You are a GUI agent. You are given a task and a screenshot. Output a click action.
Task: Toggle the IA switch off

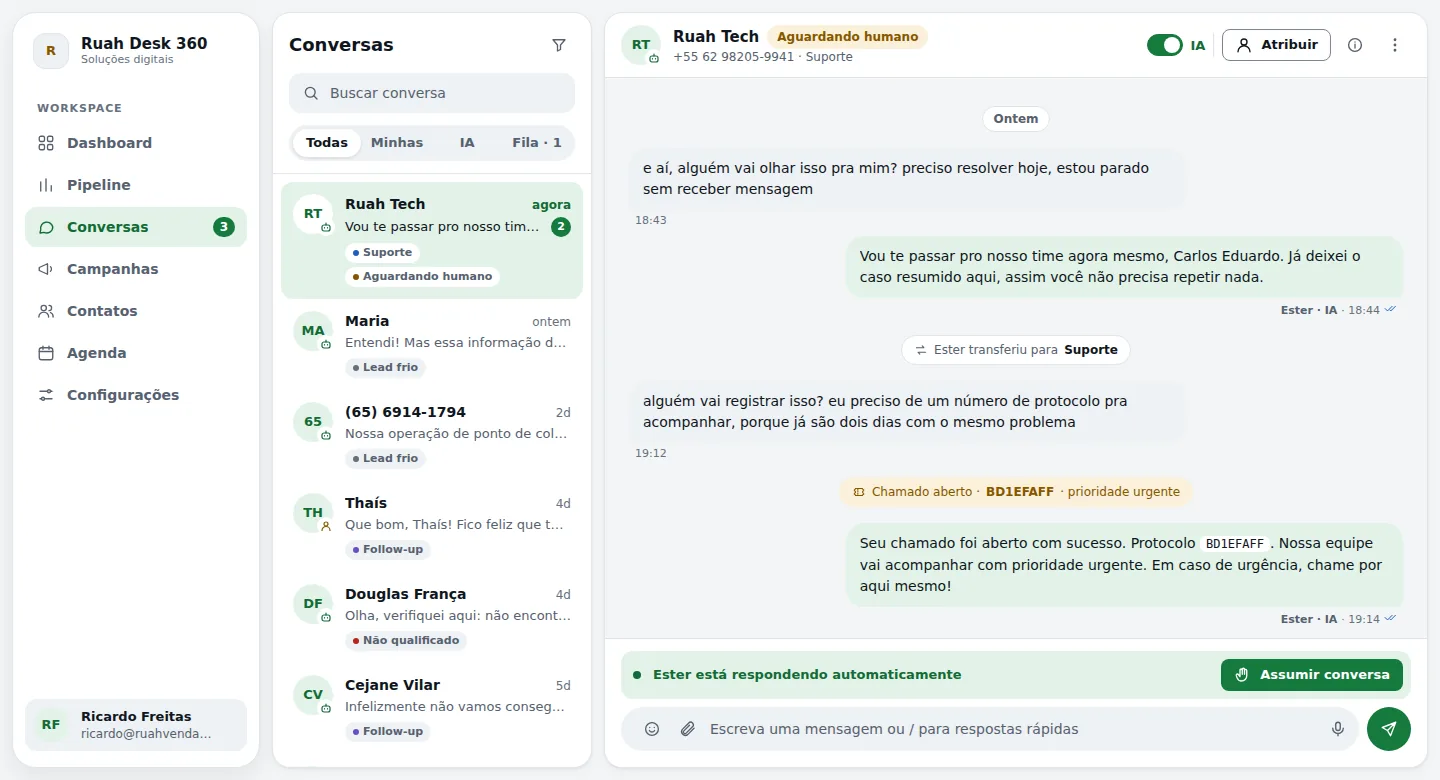tap(1164, 45)
